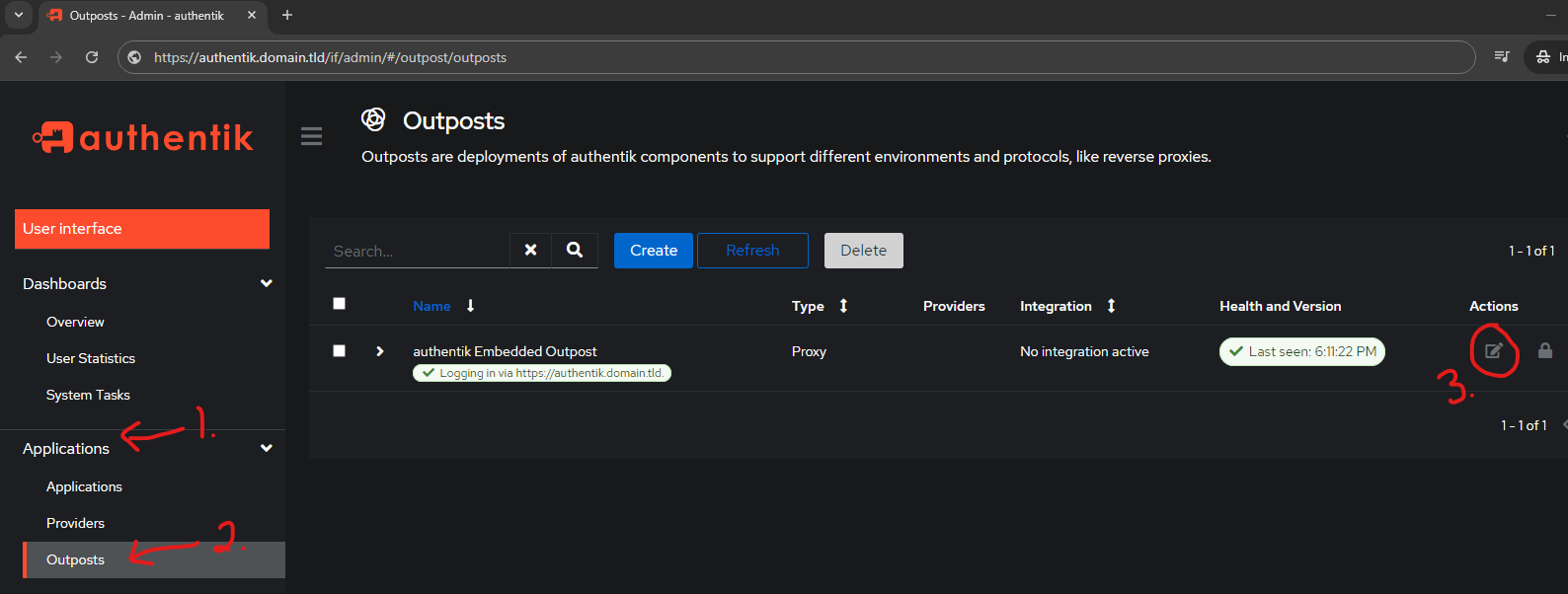
Task: Reload the current page
Action: pyautogui.click(x=92, y=57)
